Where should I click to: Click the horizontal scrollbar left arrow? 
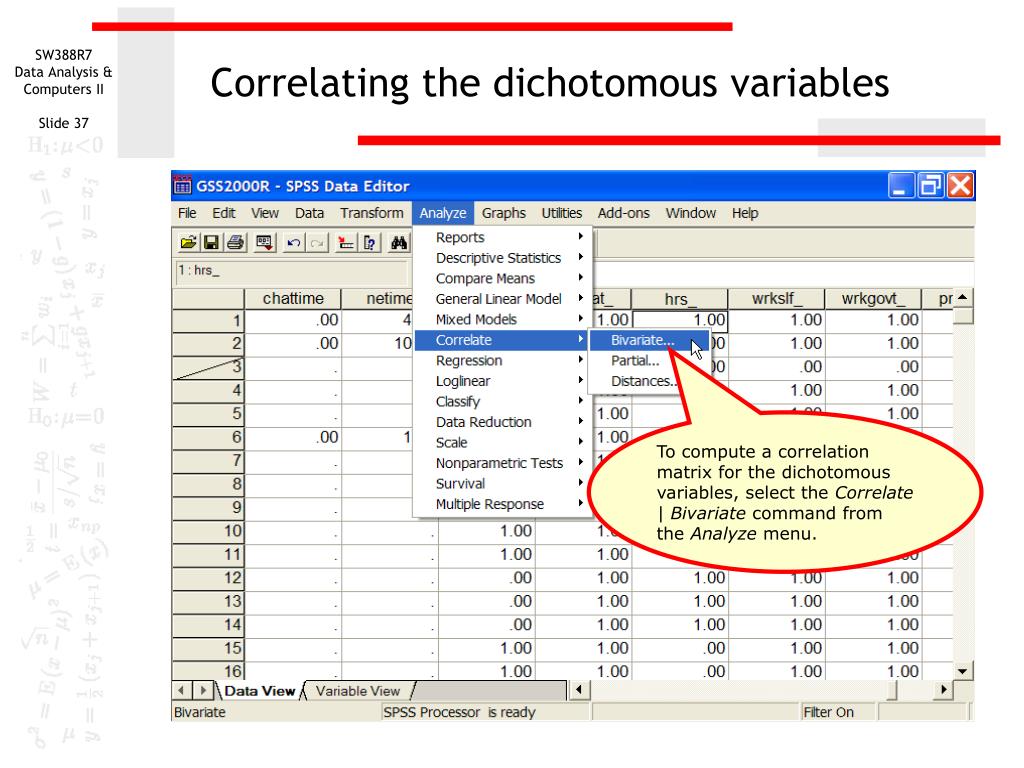579,690
